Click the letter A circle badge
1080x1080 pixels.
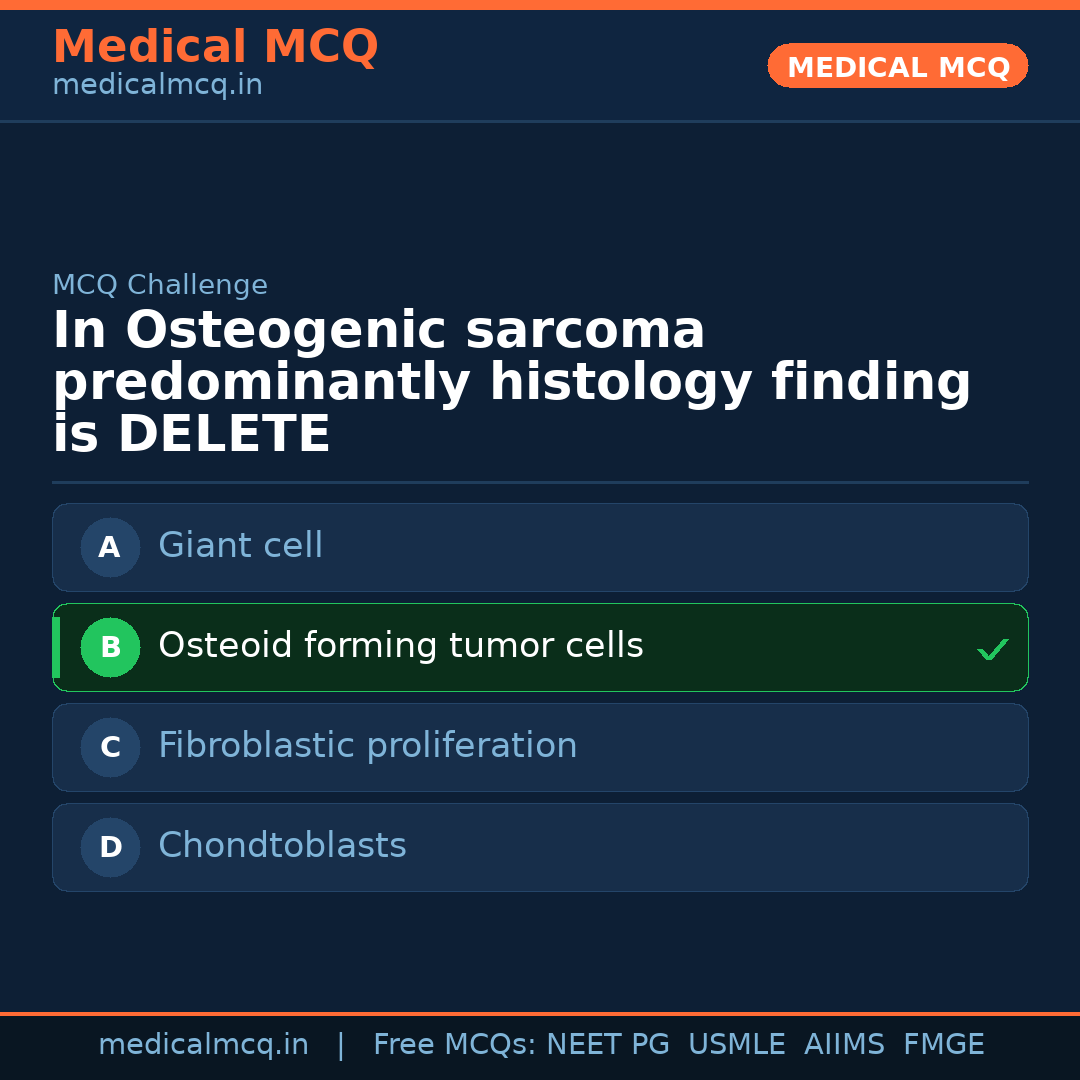[x=110, y=547]
